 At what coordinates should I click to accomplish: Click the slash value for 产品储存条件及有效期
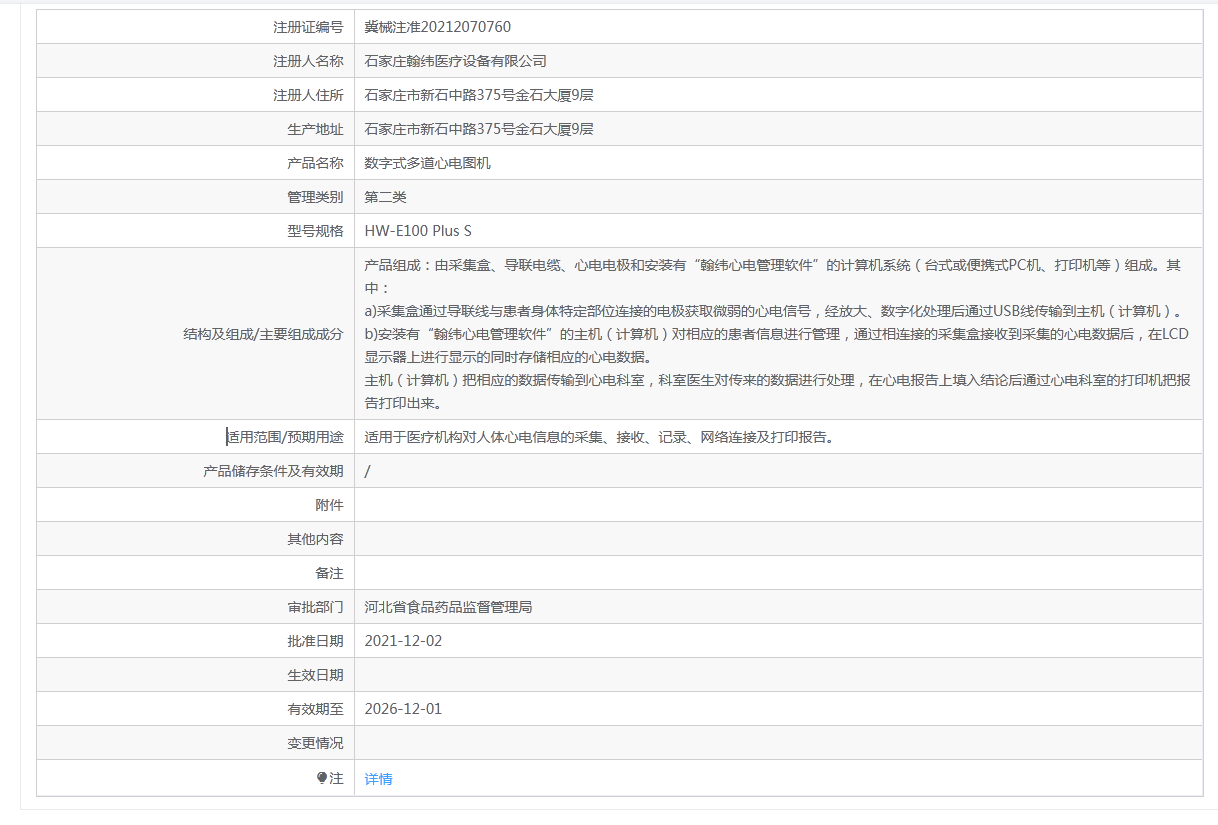tap(368, 471)
